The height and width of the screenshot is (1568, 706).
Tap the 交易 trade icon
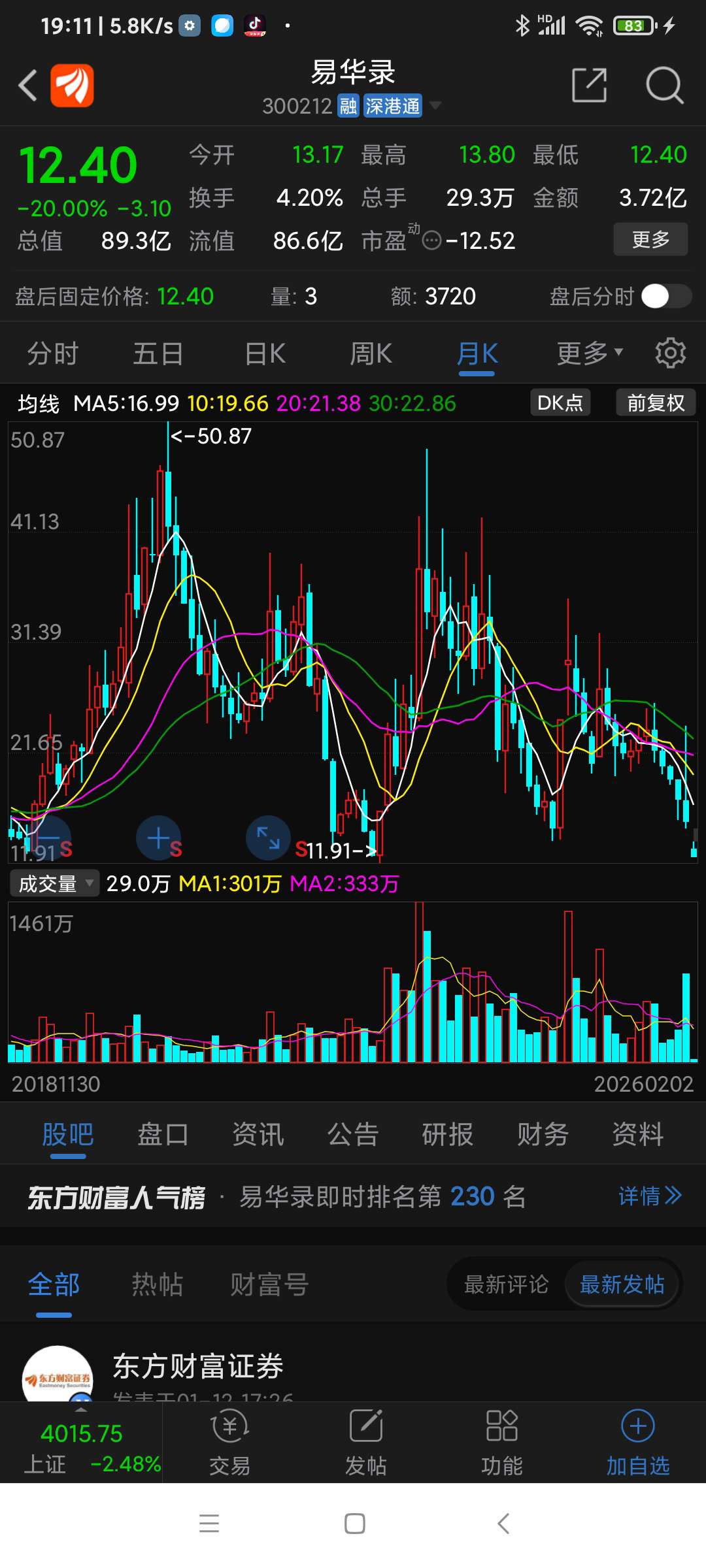click(x=229, y=1426)
